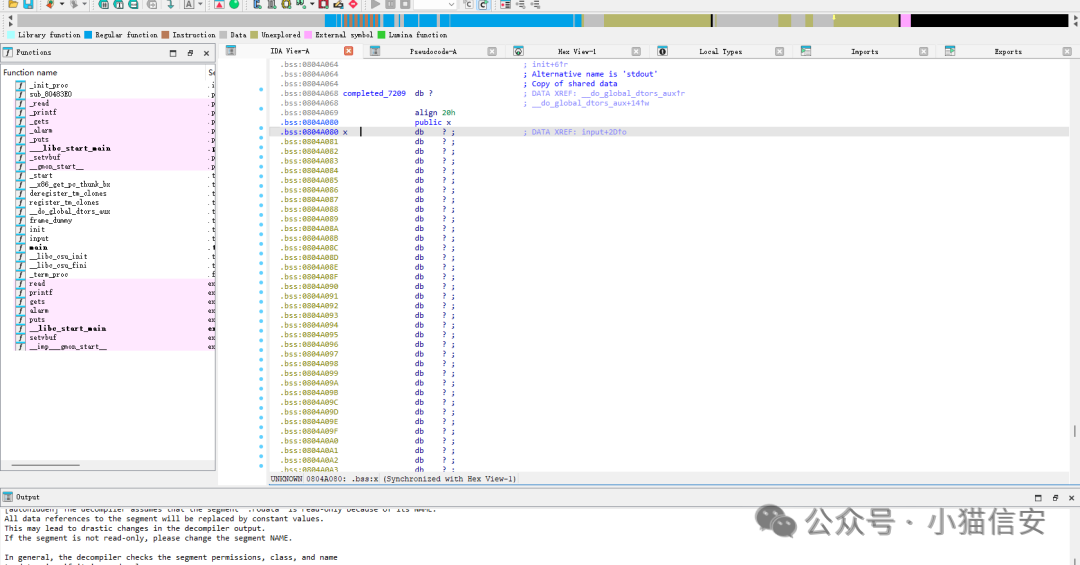The width and height of the screenshot is (1080, 565).
Task: Click the Lumina function green swatch
Action: (x=382, y=34)
